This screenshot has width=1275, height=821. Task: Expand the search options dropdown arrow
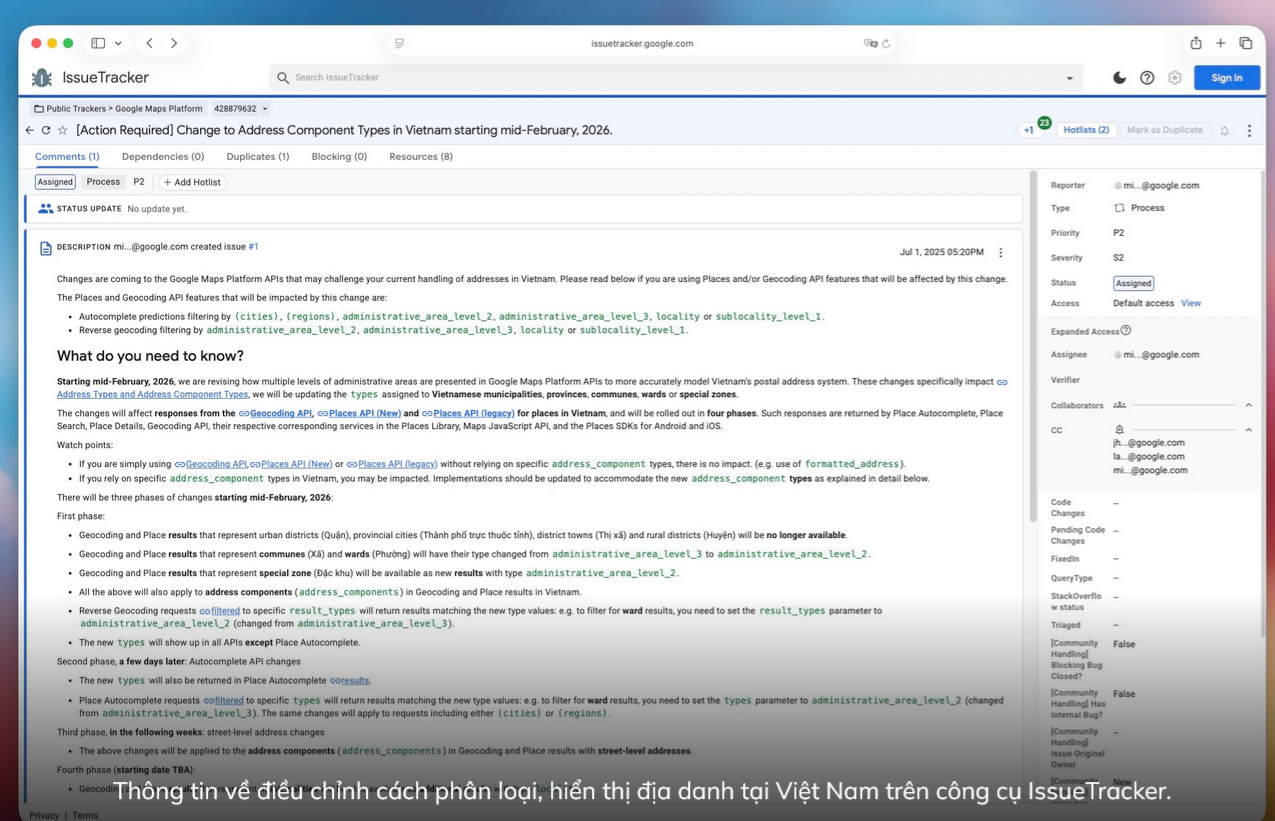[x=1069, y=78]
